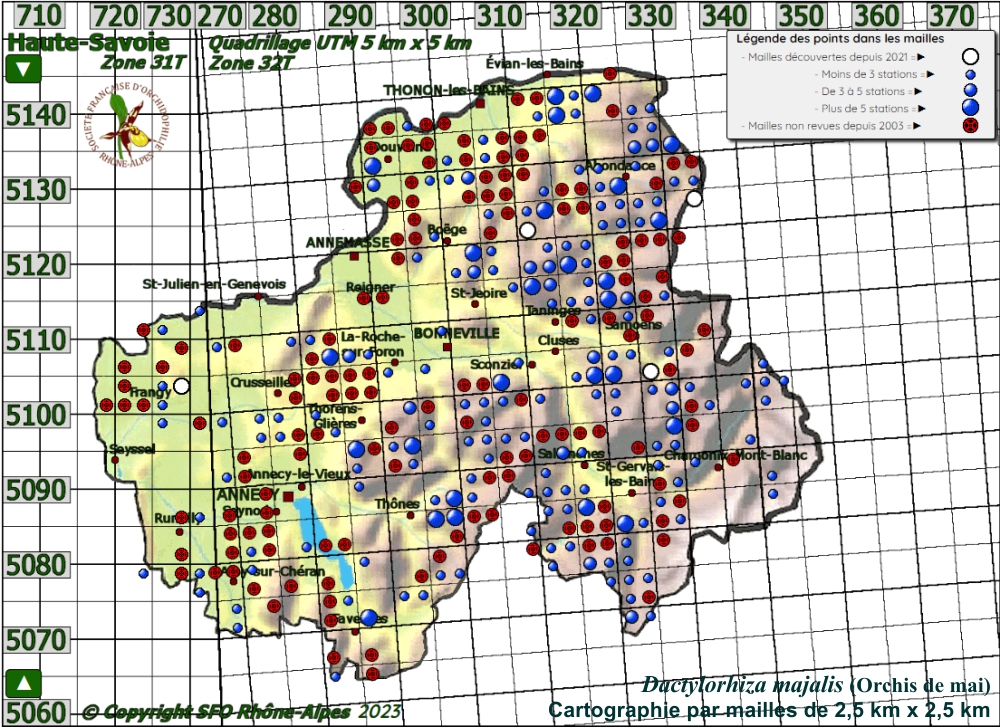Click the medium blue dot legend icon
The height and width of the screenshot is (727, 1000).
(969, 91)
